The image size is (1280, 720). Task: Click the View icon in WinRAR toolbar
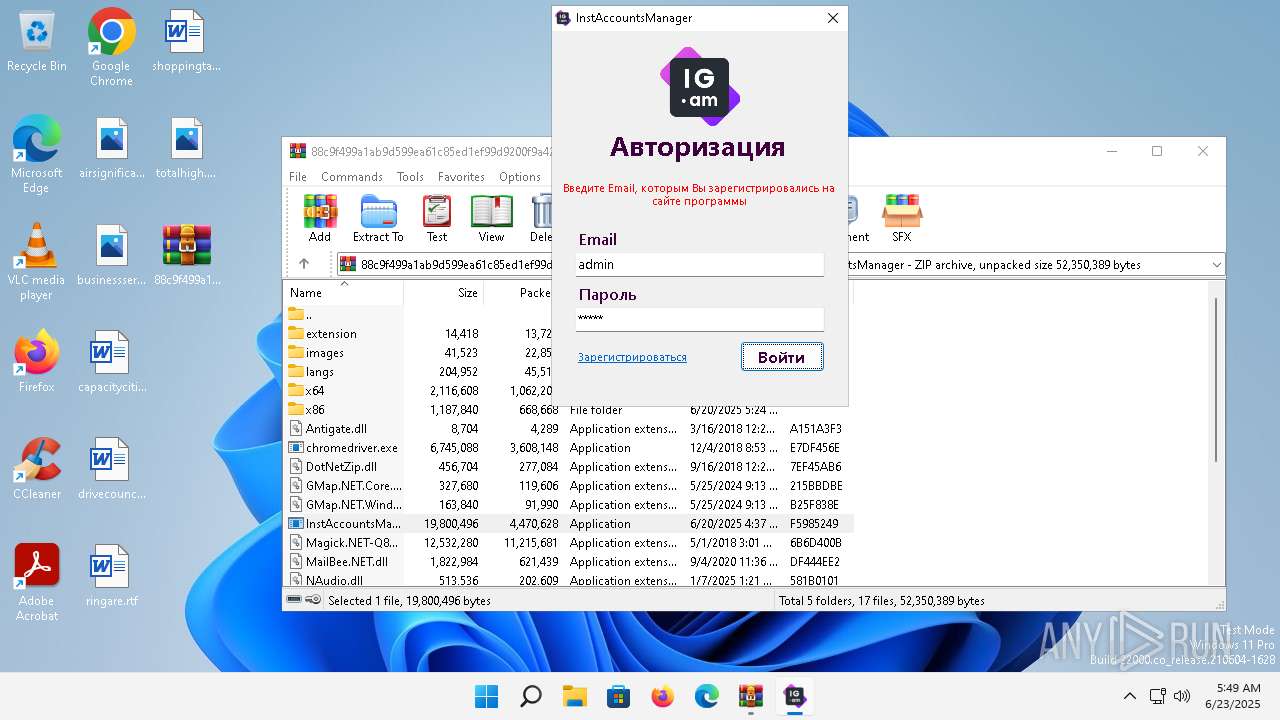tap(491, 219)
